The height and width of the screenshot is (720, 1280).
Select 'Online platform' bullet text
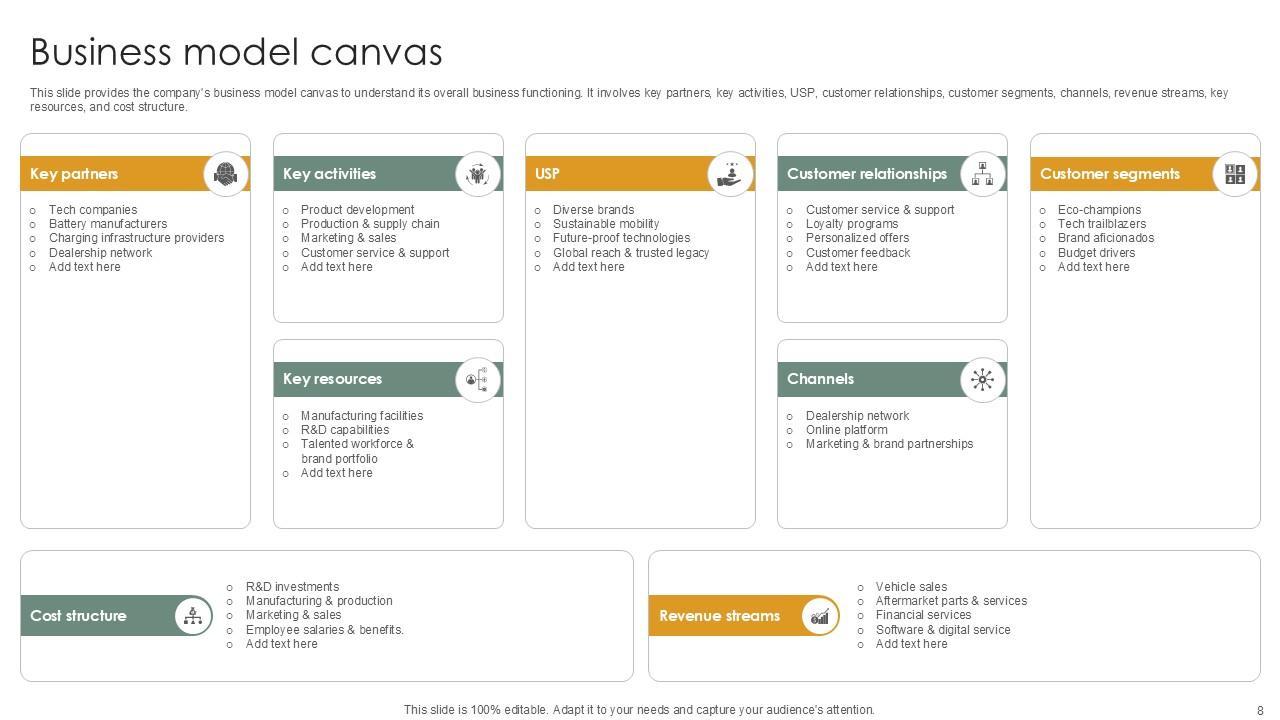tap(846, 430)
